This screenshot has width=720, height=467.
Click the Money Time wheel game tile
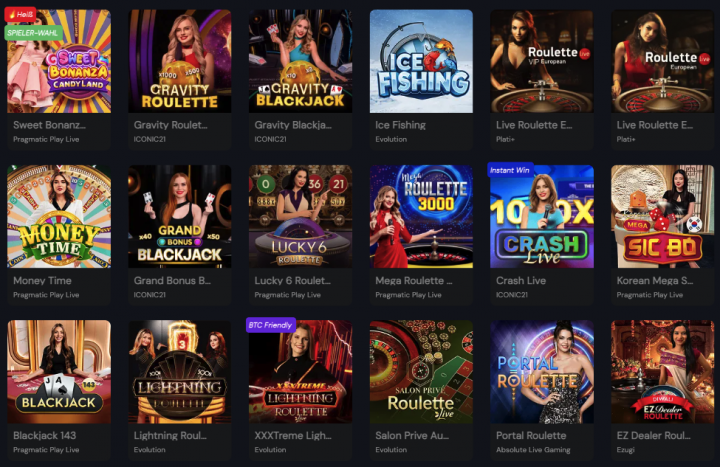(x=59, y=216)
